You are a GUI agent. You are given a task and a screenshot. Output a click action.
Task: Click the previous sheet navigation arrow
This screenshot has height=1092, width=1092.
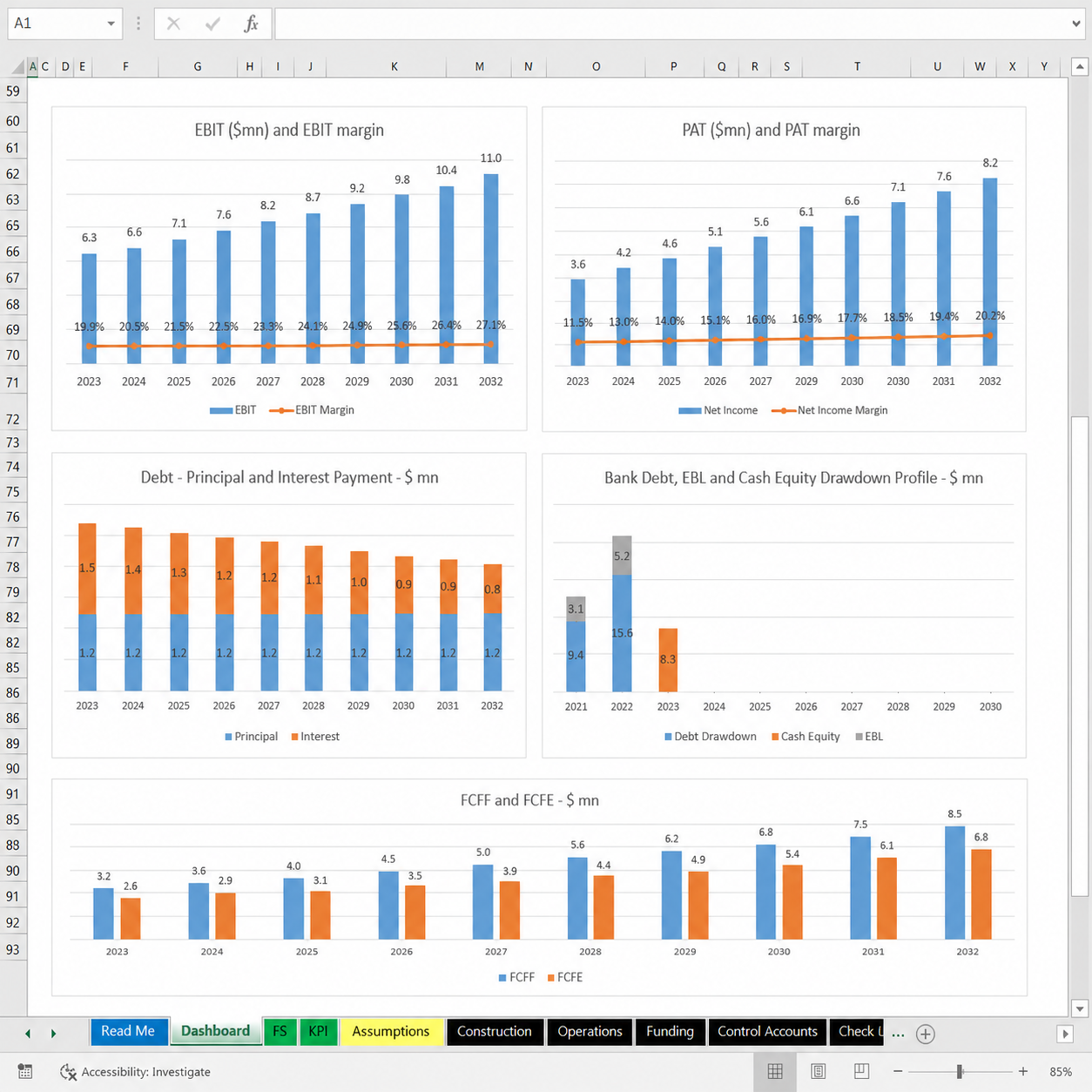coord(28,1034)
